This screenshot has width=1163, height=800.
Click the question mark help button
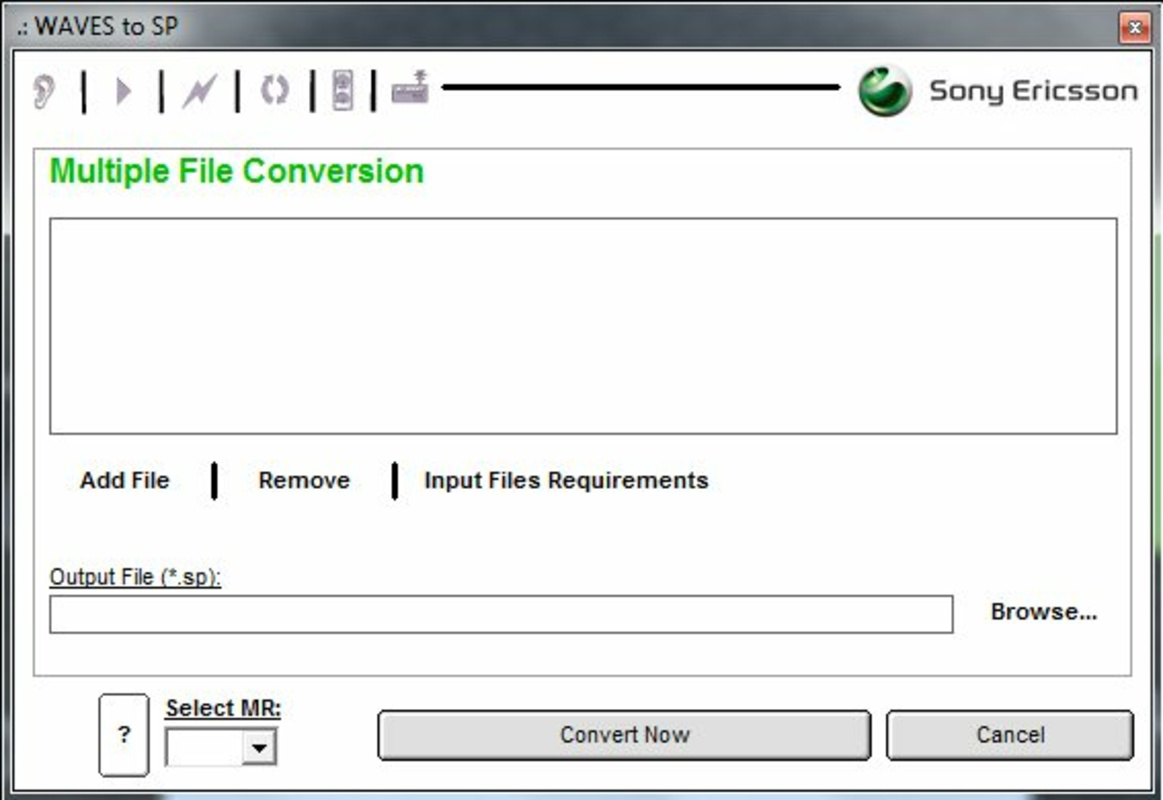pos(124,735)
